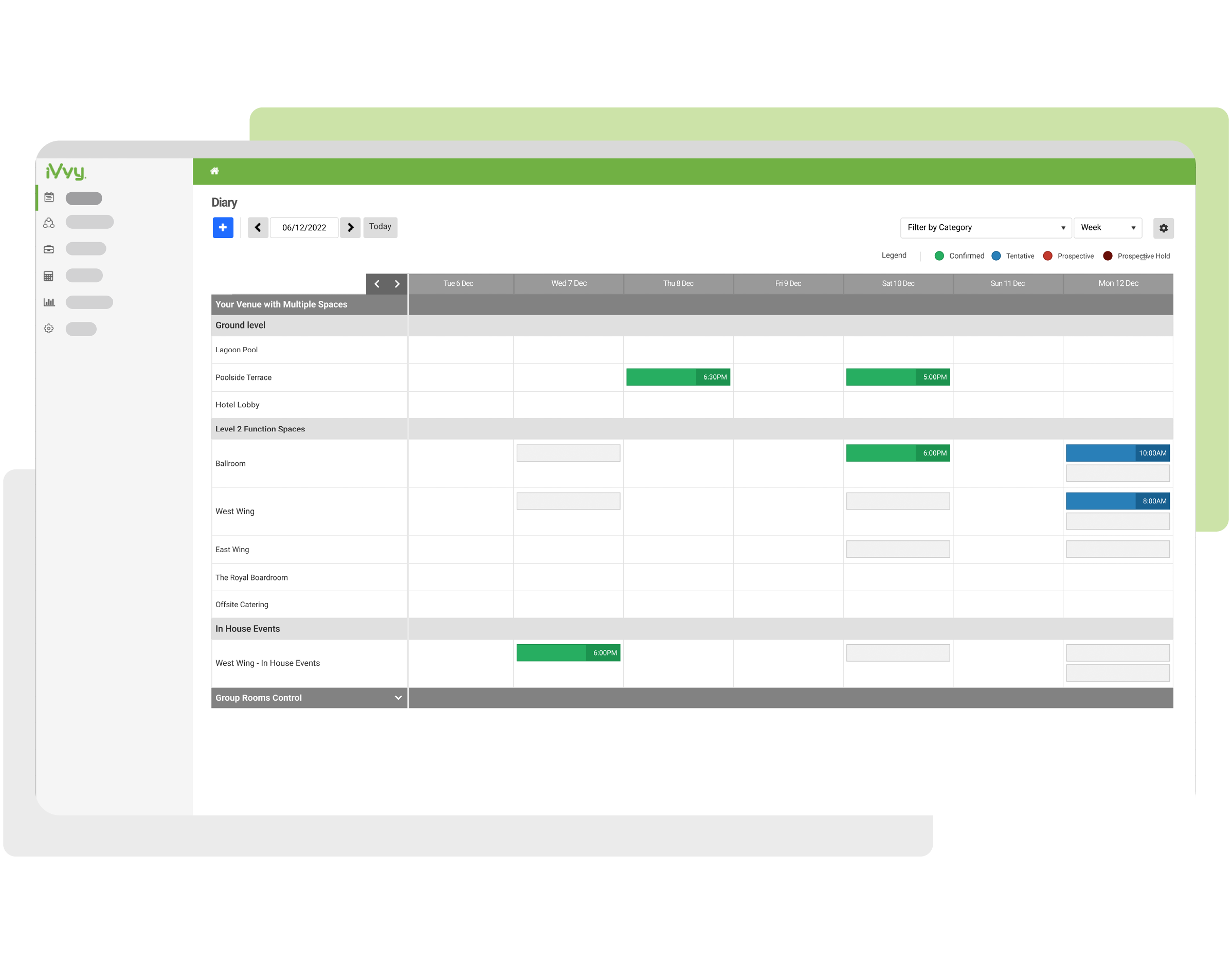Click the Today button
Viewport: 1232px width, 964px height.
click(x=380, y=227)
